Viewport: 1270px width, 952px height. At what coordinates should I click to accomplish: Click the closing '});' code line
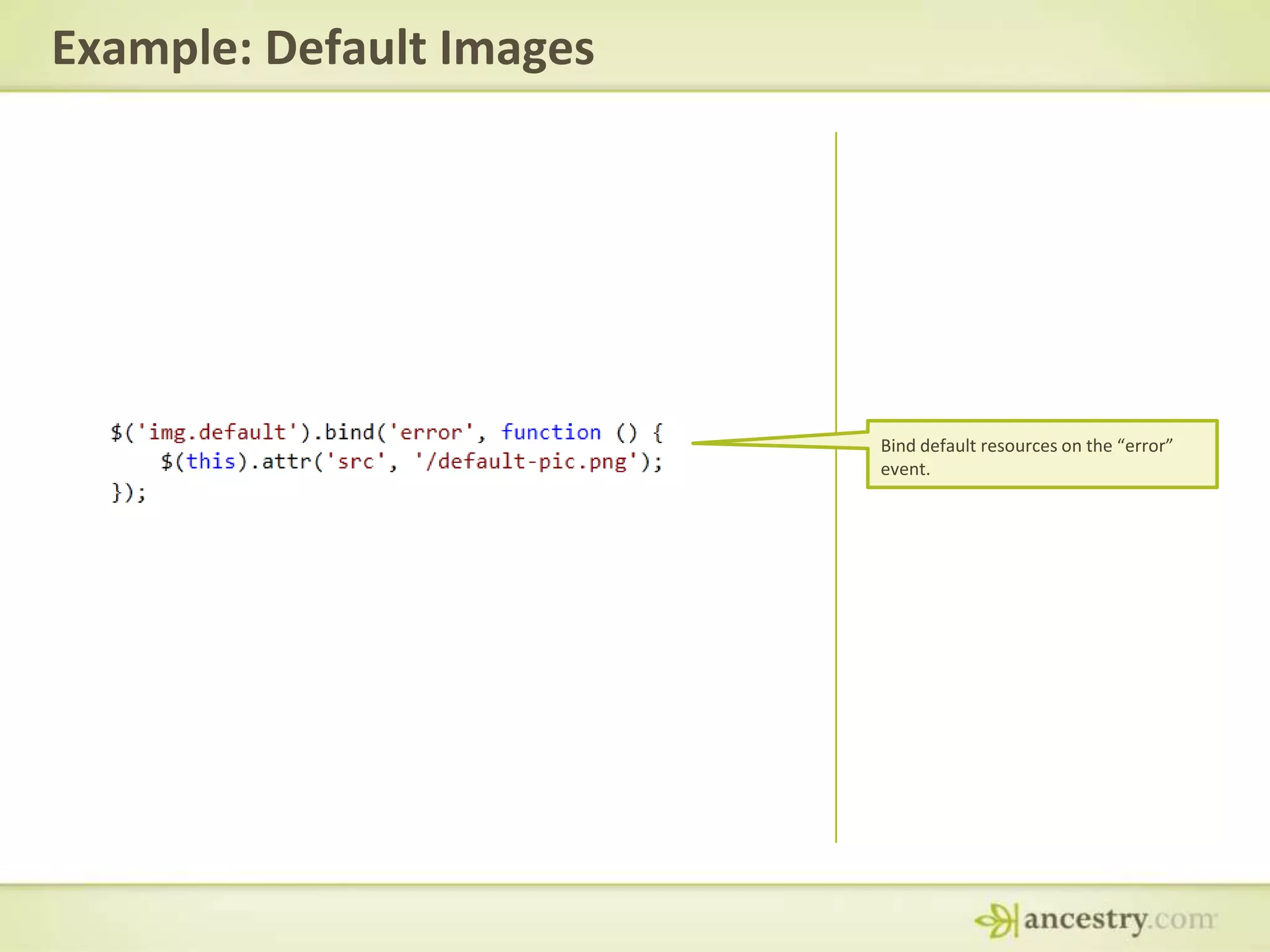coord(128,493)
